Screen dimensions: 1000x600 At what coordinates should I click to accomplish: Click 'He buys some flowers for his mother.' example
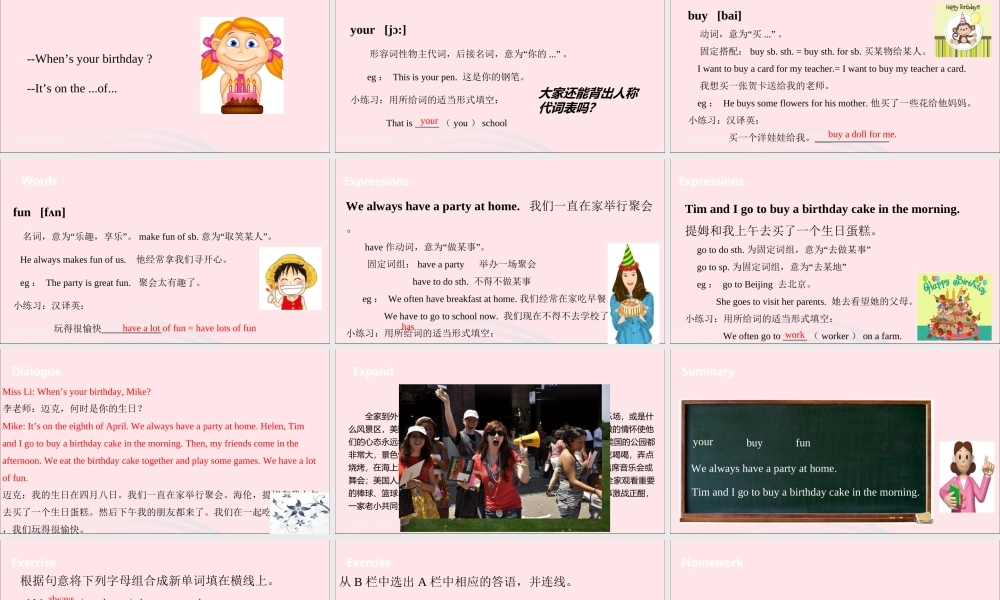pos(795,103)
